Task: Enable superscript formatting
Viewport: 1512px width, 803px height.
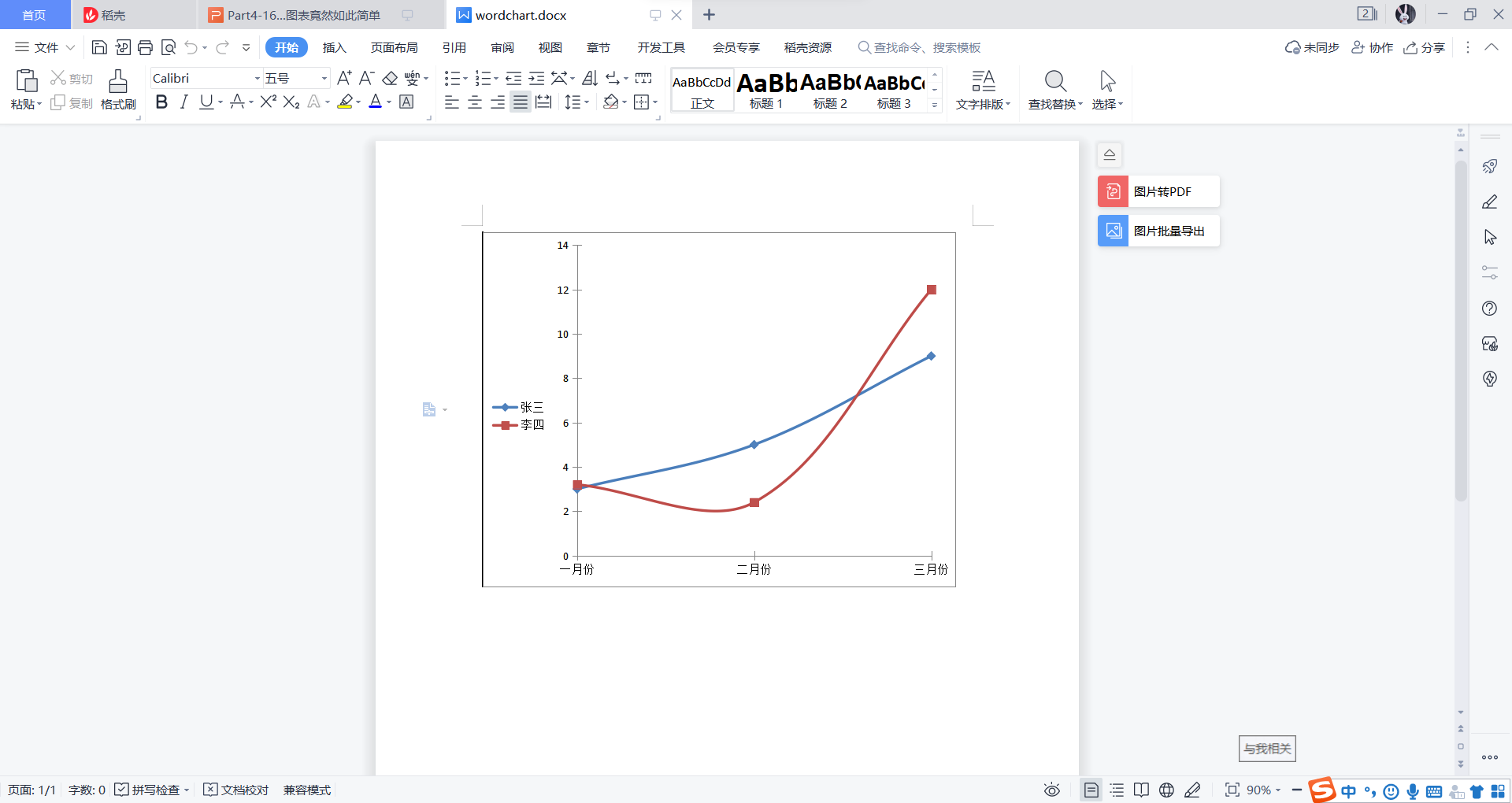Action: 268,102
